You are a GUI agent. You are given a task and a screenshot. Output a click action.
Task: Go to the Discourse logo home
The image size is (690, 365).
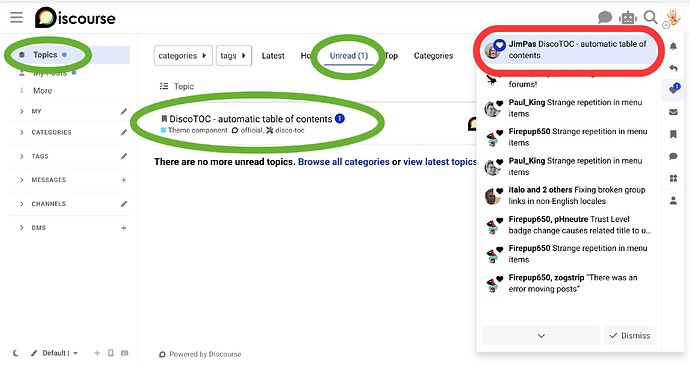pos(75,18)
